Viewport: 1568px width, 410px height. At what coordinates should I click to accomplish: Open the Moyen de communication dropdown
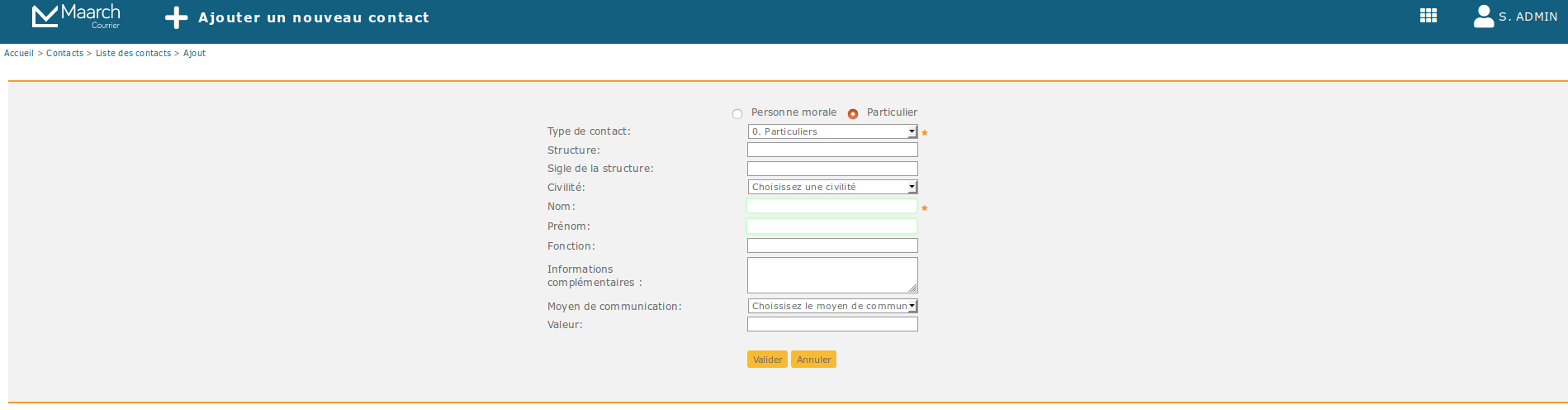coord(832,306)
